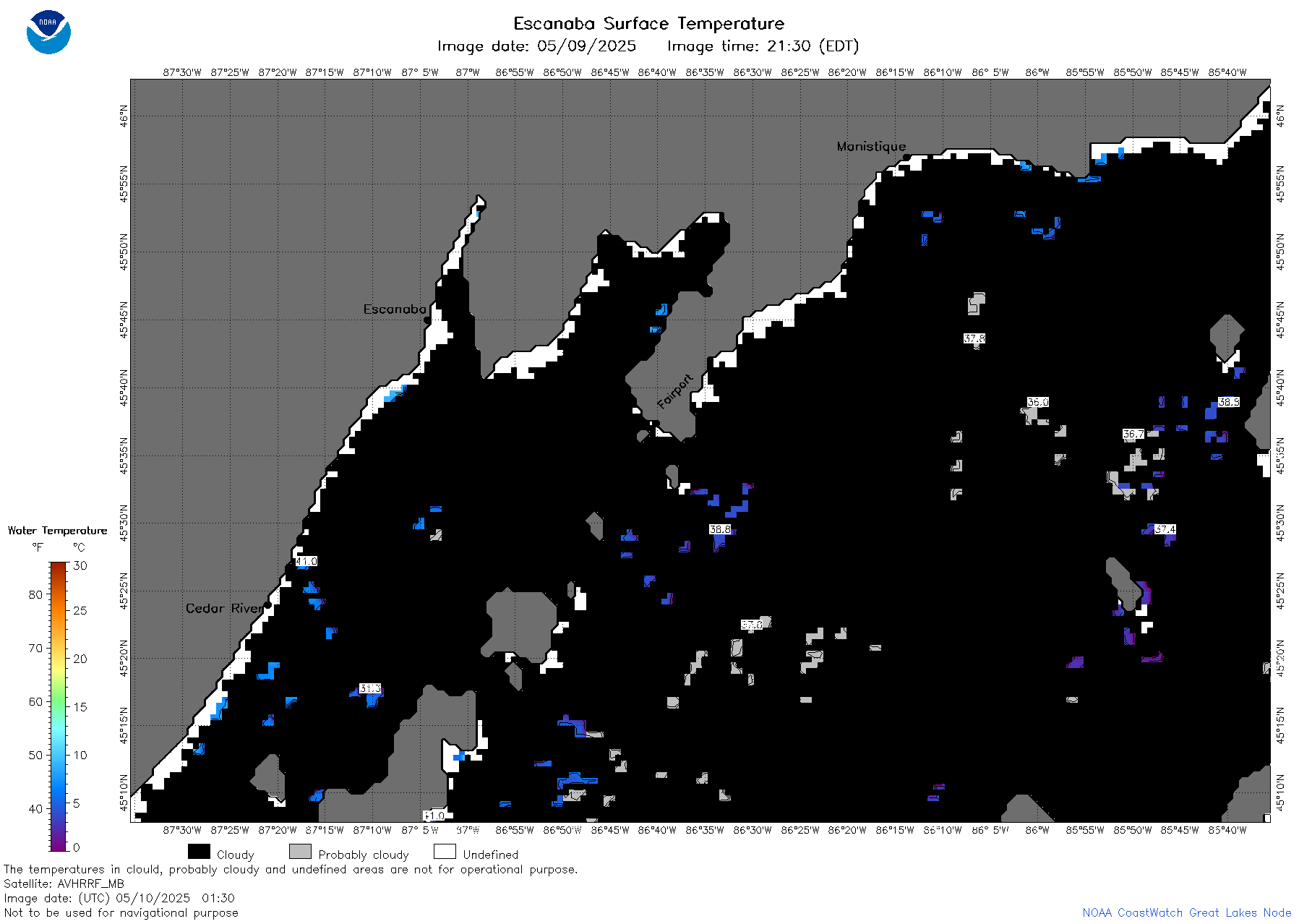The width and height of the screenshot is (1299, 924).
Task: Click the Not to be used for navigational purpose note
Action: tap(121, 912)
